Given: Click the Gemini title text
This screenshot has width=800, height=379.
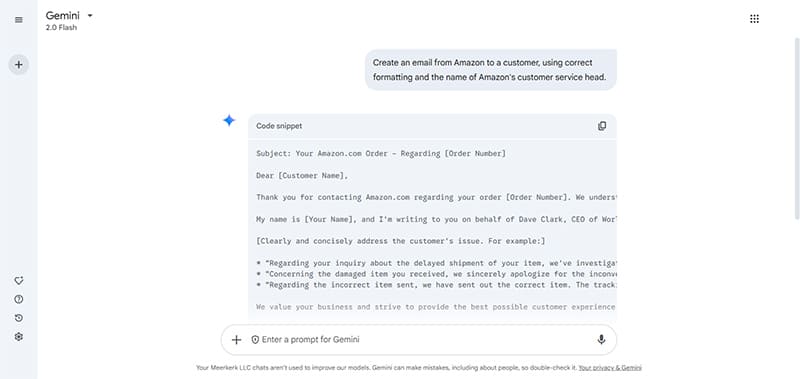Looking at the screenshot, I should click(63, 16).
